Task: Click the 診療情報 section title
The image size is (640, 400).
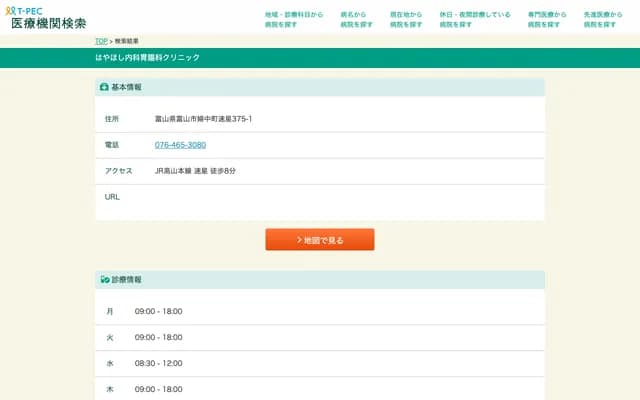Action: tap(127, 280)
